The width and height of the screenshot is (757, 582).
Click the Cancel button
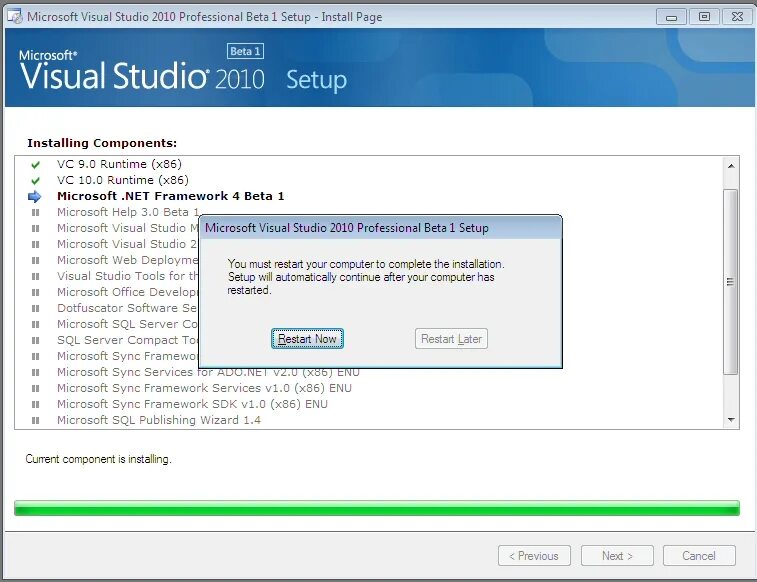(x=699, y=556)
